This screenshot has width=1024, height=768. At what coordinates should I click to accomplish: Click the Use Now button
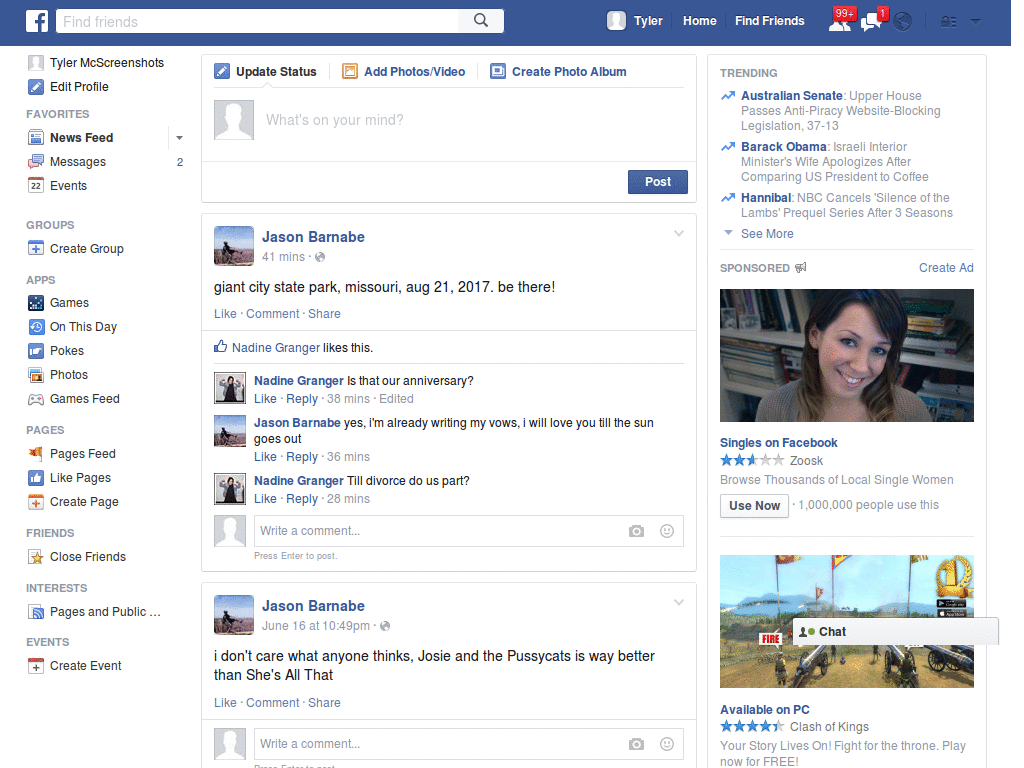coord(754,506)
